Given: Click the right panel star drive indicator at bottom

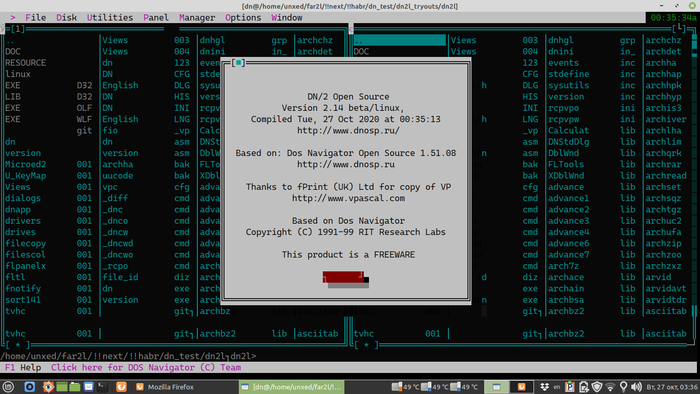Looking at the screenshot, I should click(x=366, y=345).
